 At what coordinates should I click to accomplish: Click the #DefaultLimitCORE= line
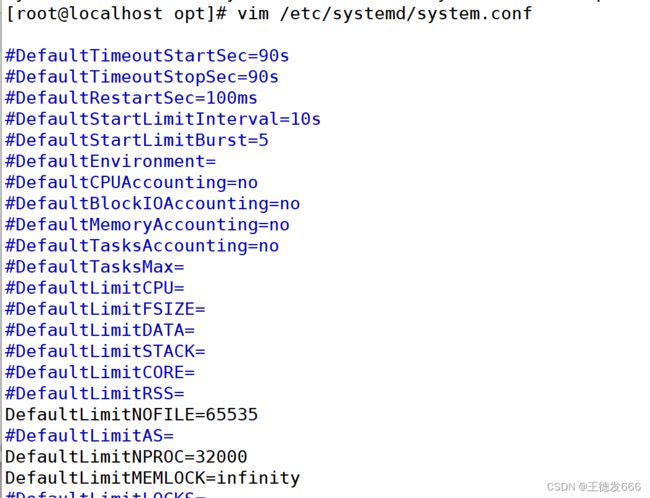pyautogui.click(x=99, y=372)
